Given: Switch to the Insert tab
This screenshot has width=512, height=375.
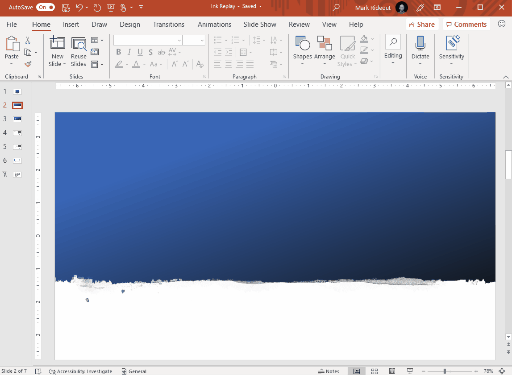Looking at the screenshot, I should click(71, 24).
